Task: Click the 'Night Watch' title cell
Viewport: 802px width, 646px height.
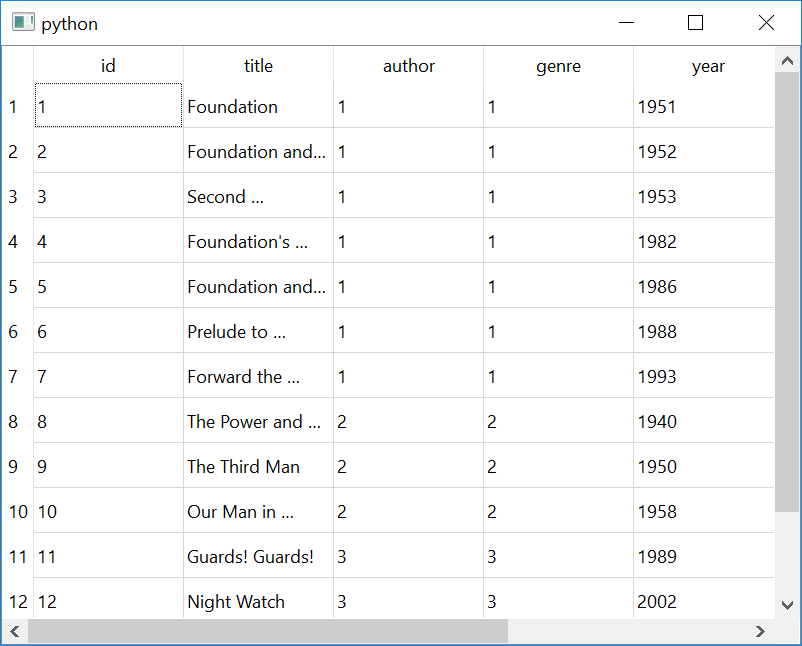Action: [258, 602]
